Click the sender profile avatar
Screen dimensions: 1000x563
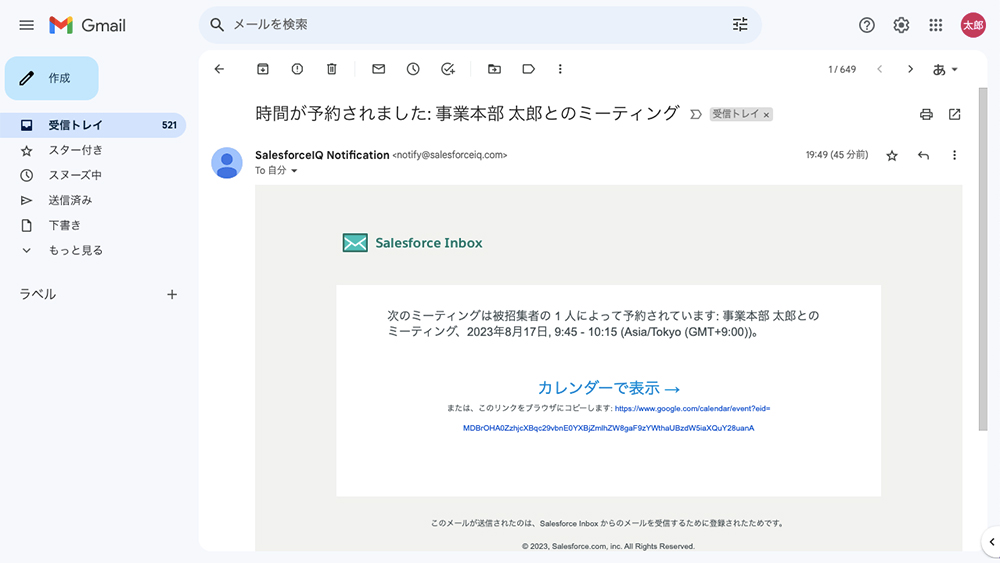(227, 163)
